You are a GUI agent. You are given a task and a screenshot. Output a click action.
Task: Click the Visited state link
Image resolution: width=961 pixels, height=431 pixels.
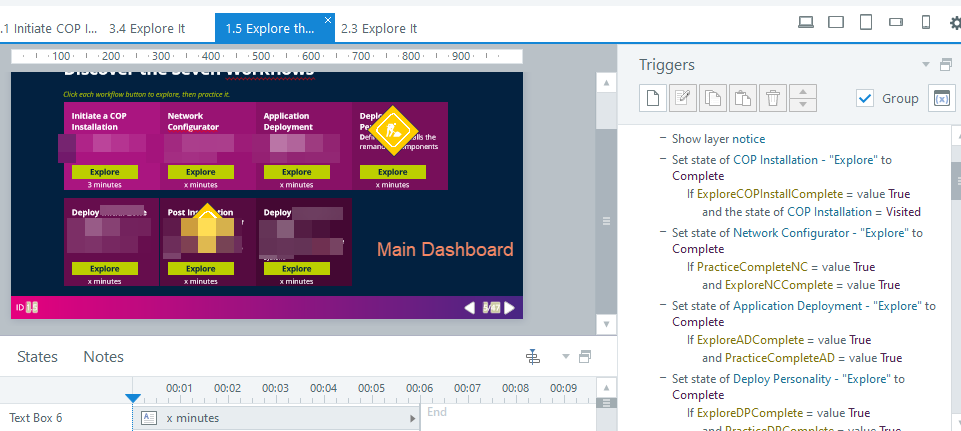pyautogui.click(x=904, y=212)
